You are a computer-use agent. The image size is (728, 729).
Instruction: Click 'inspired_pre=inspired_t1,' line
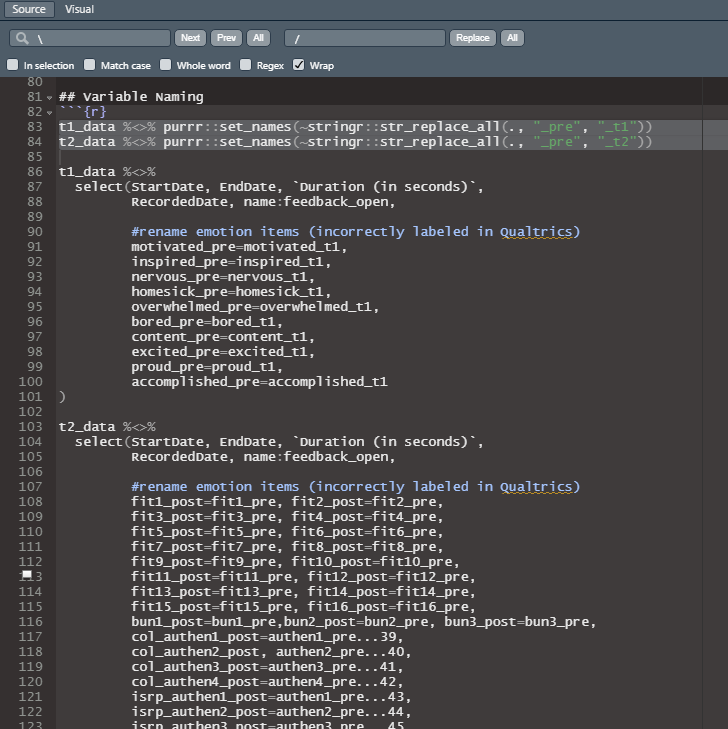click(x=231, y=262)
